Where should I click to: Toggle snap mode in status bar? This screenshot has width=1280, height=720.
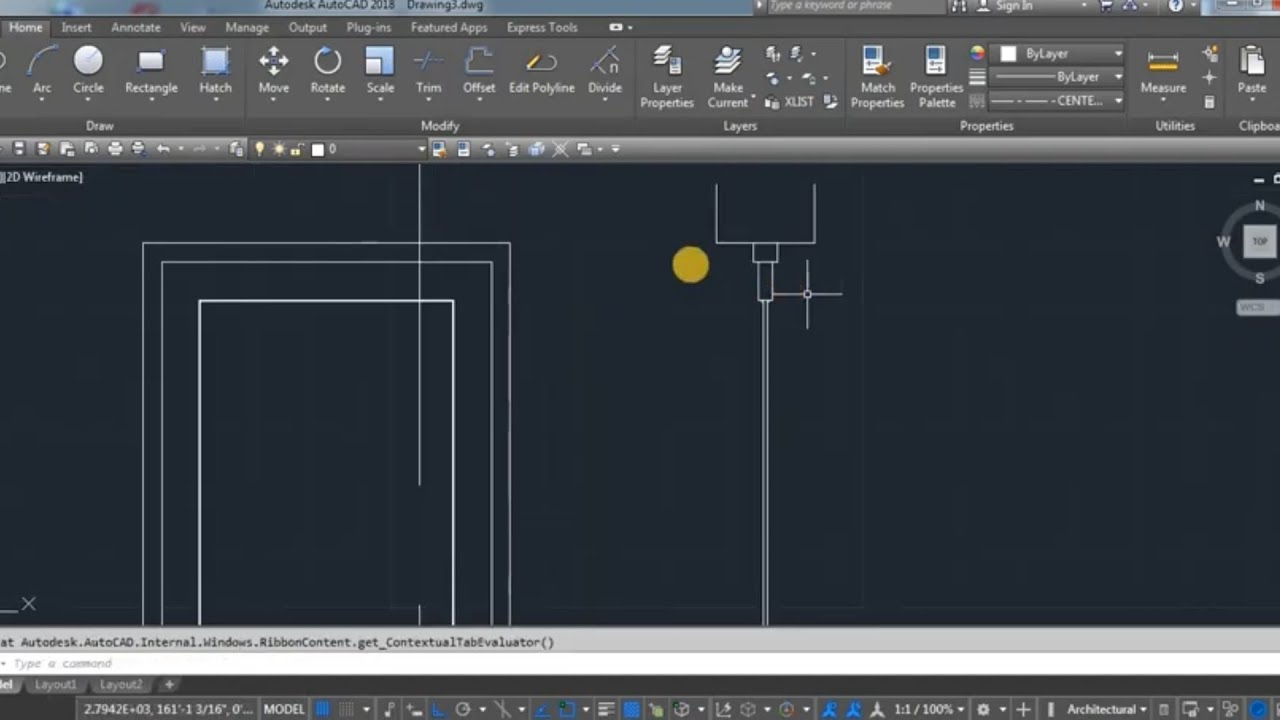[x=345, y=709]
